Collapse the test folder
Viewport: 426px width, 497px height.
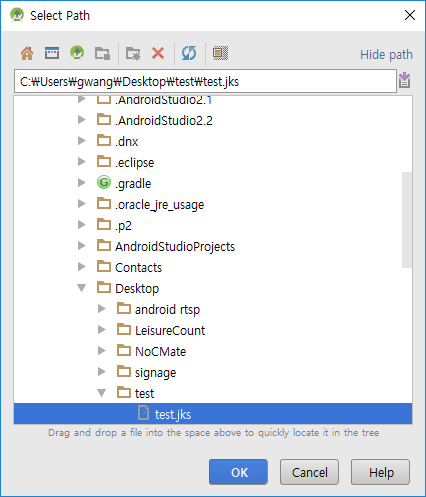pyautogui.click(x=101, y=393)
